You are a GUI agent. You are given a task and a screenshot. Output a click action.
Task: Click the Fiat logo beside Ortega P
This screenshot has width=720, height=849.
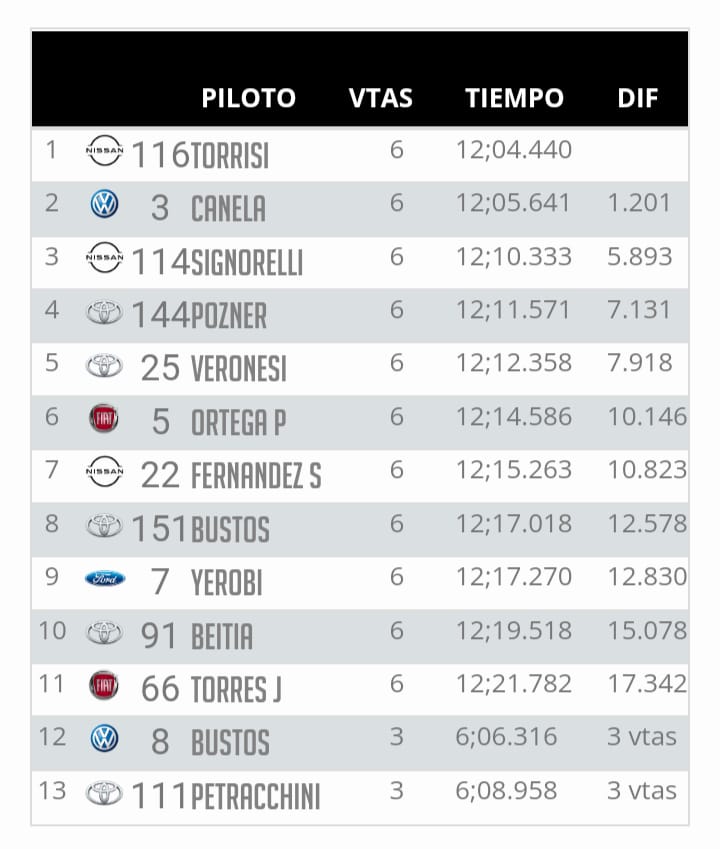(x=104, y=418)
